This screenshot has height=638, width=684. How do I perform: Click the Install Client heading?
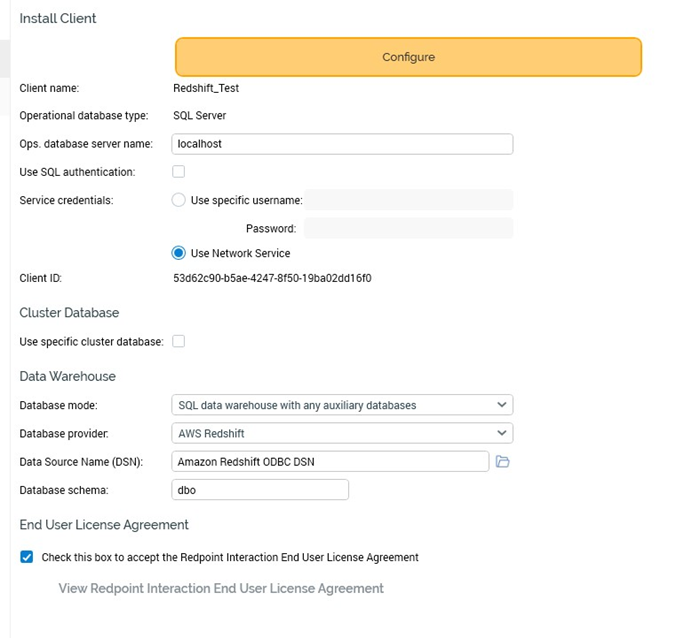coord(58,18)
